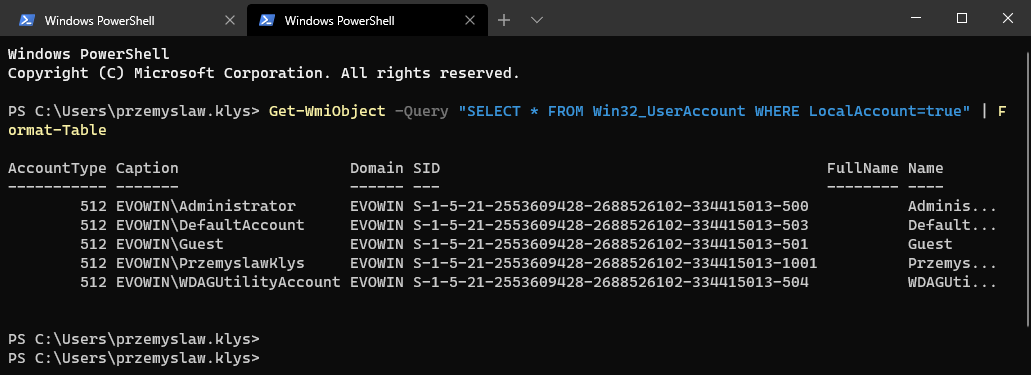
Task: Click the SID ending in -500
Action: (x=611, y=206)
